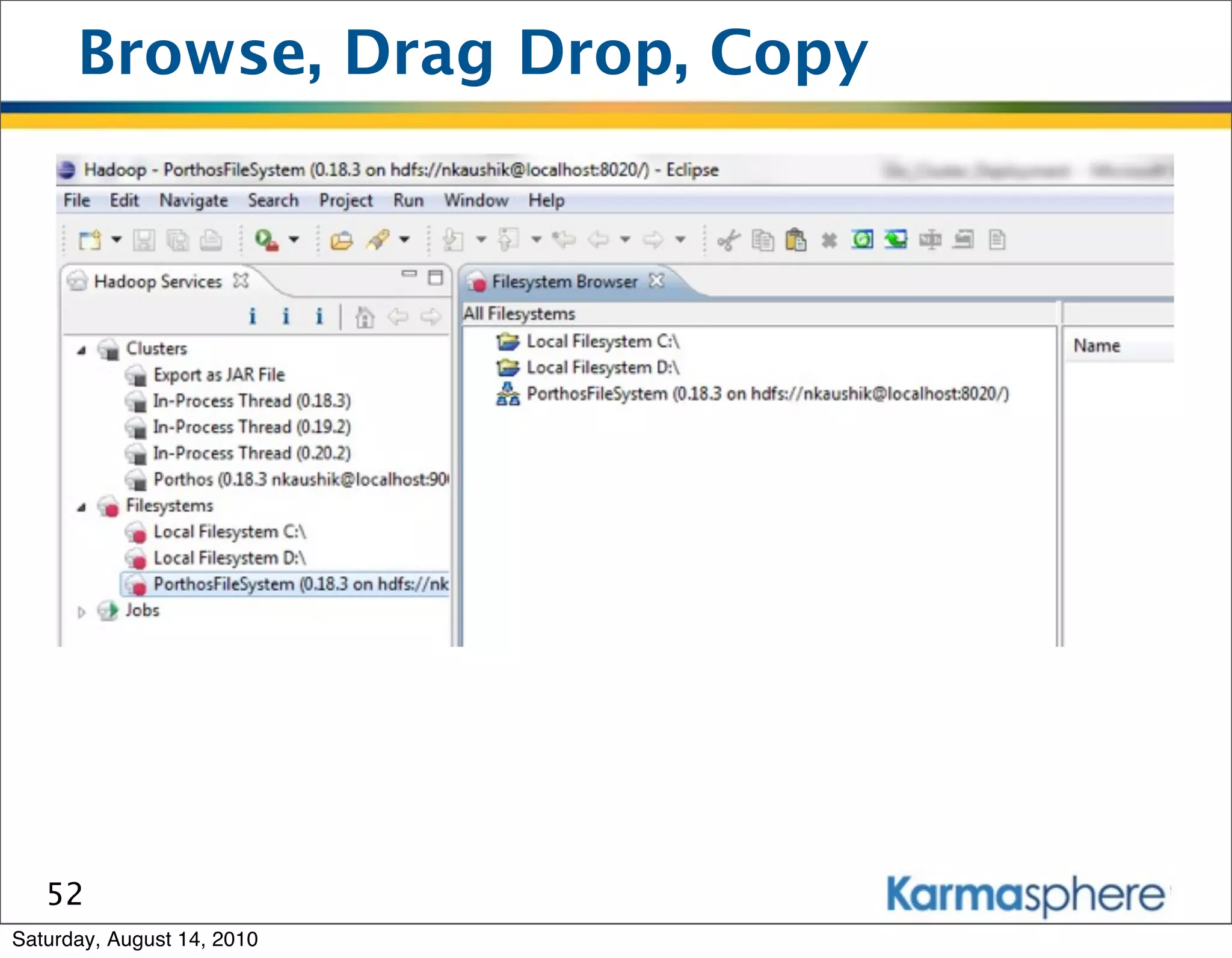Click the Open folder toolbar icon
The width and height of the screenshot is (1232, 958).
[341, 241]
